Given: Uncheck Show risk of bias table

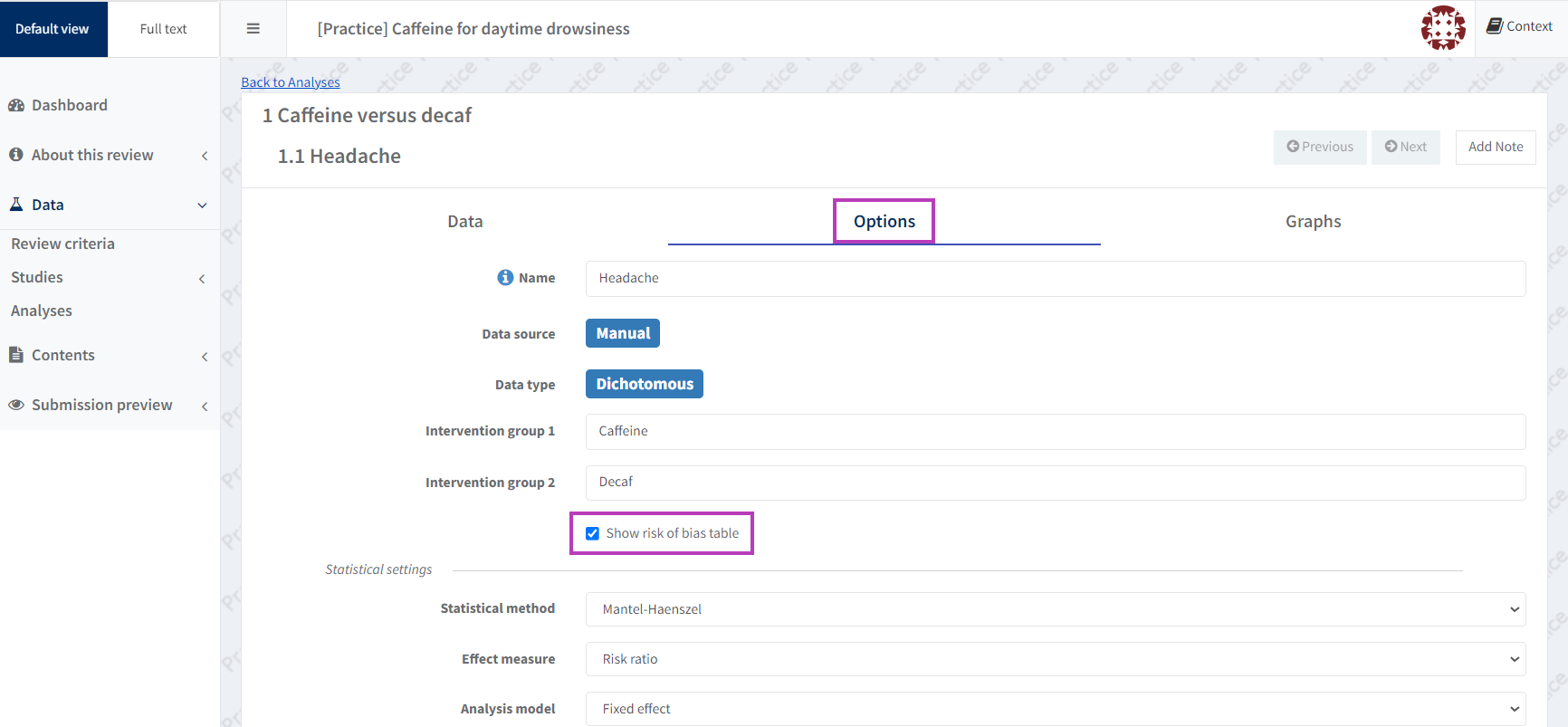Looking at the screenshot, I should [593, 533].
